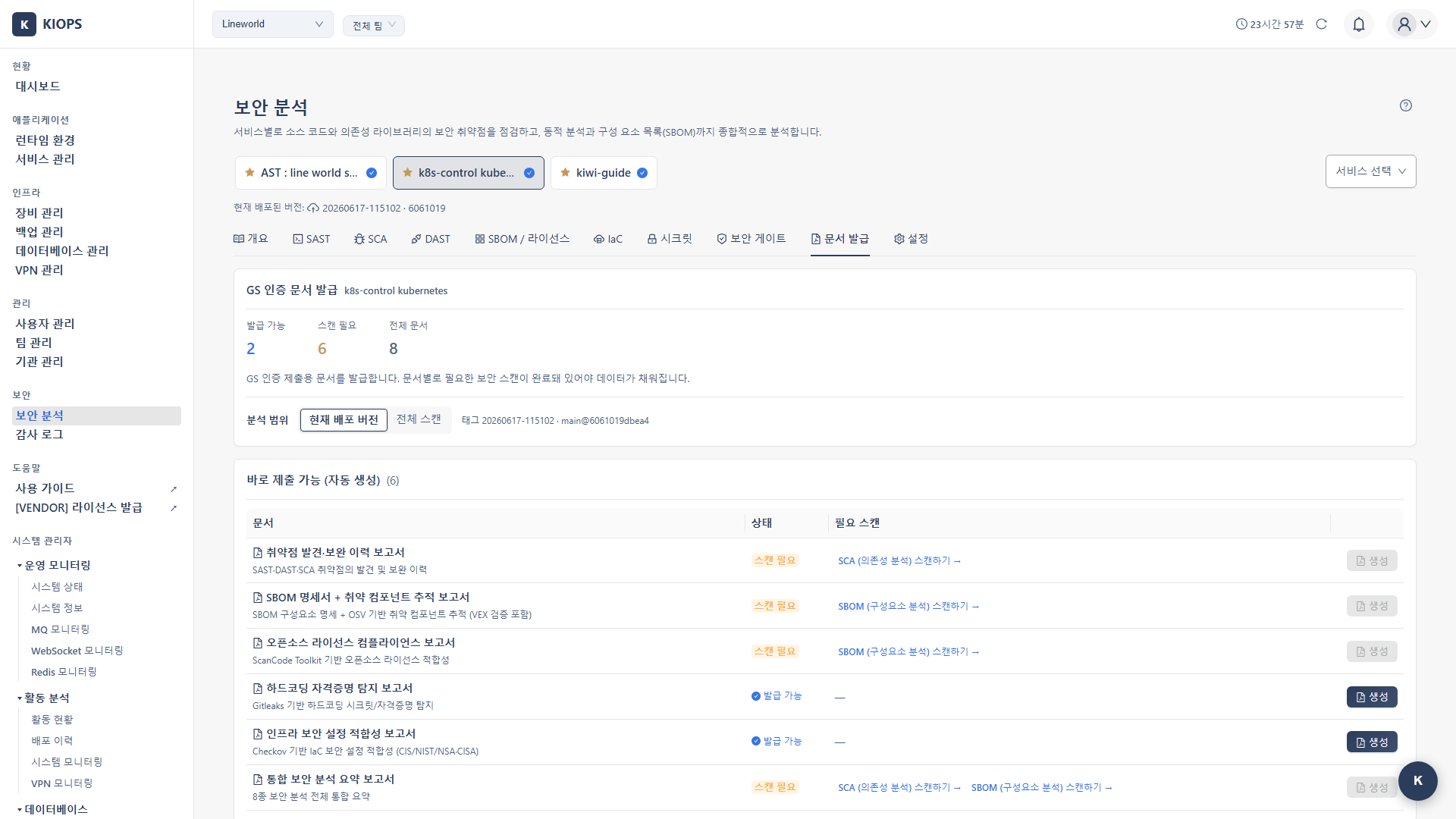Open the 서비스 선택 dropdown

1370,171
